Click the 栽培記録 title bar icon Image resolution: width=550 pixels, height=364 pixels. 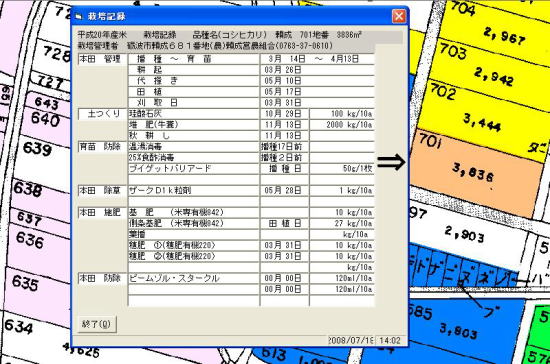pos(79,16)
